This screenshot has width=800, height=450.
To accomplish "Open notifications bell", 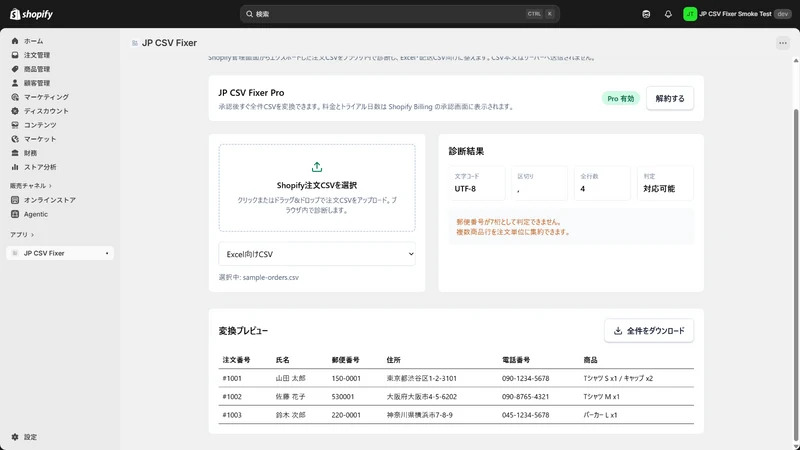I will pos(668,14).
